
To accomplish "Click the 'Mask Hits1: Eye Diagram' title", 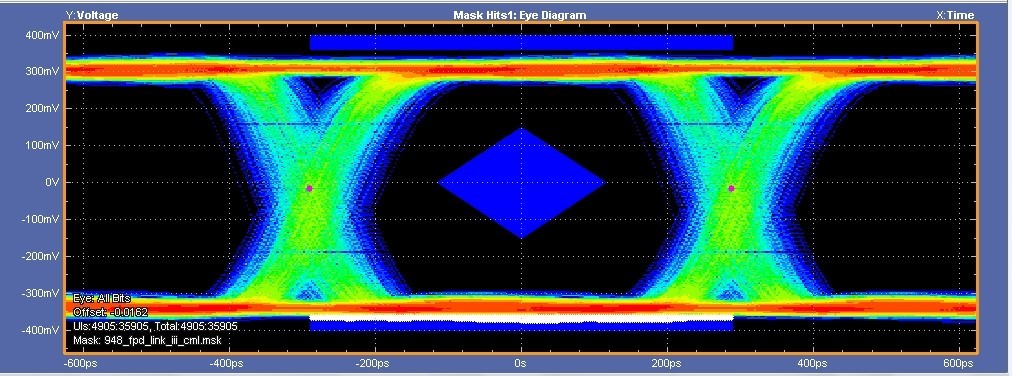I will 520,15.
